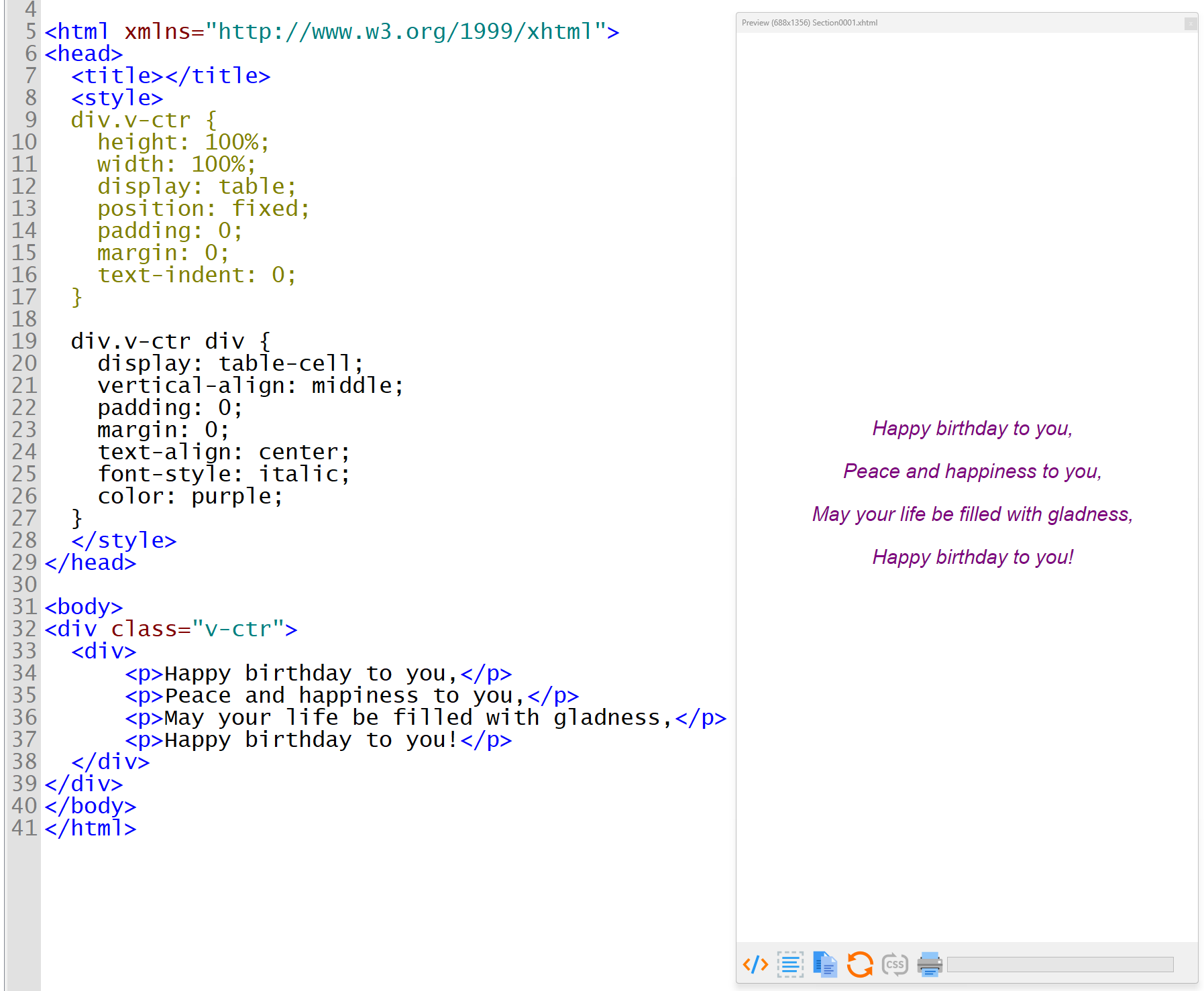Click code line 37 "Happy birthday to you!" paragraph
Image resolution: width=1204 pixels, height=991 pixels.
pos(319,740)
